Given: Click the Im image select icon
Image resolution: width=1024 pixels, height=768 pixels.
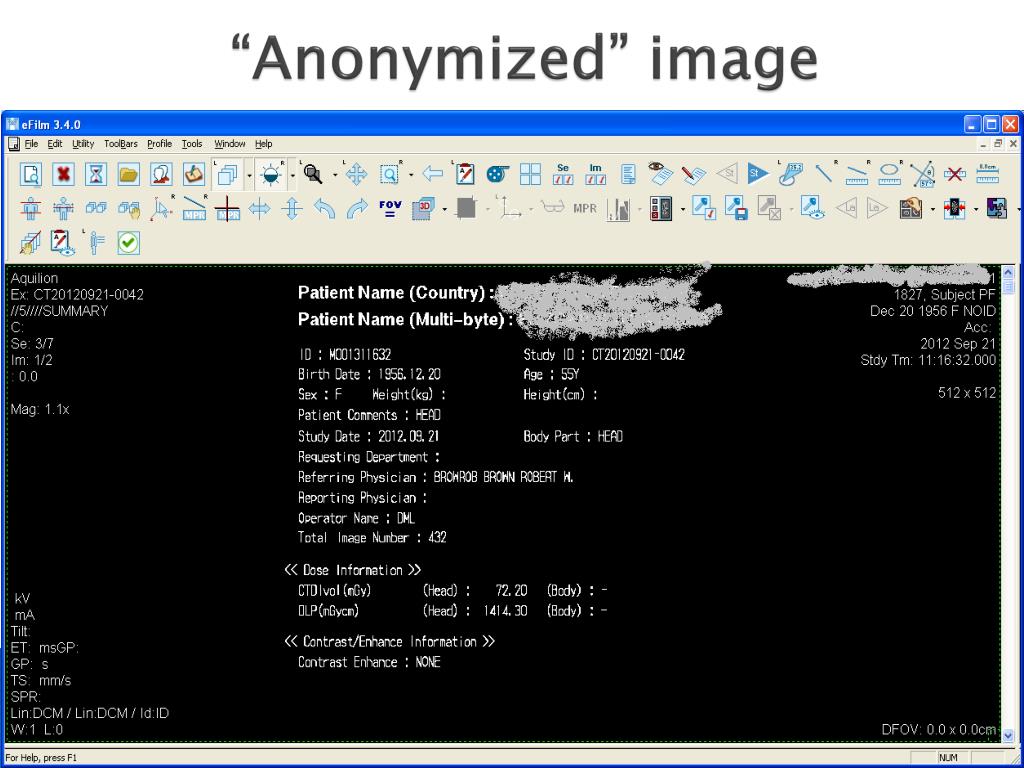Looking at the screenshot, I should 596,174.
